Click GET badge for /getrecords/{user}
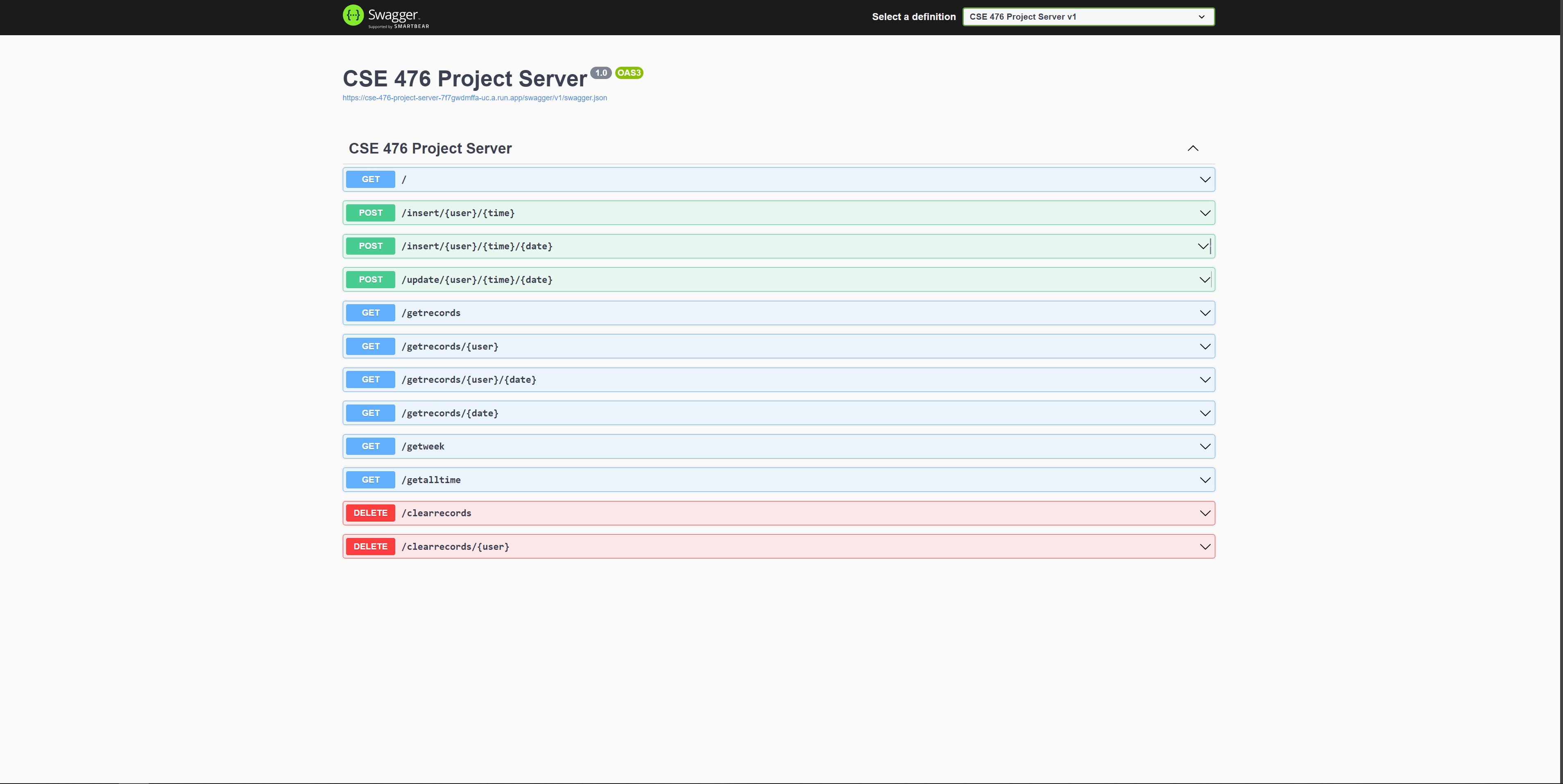The image size is (1563, 784). pos(370,346)
